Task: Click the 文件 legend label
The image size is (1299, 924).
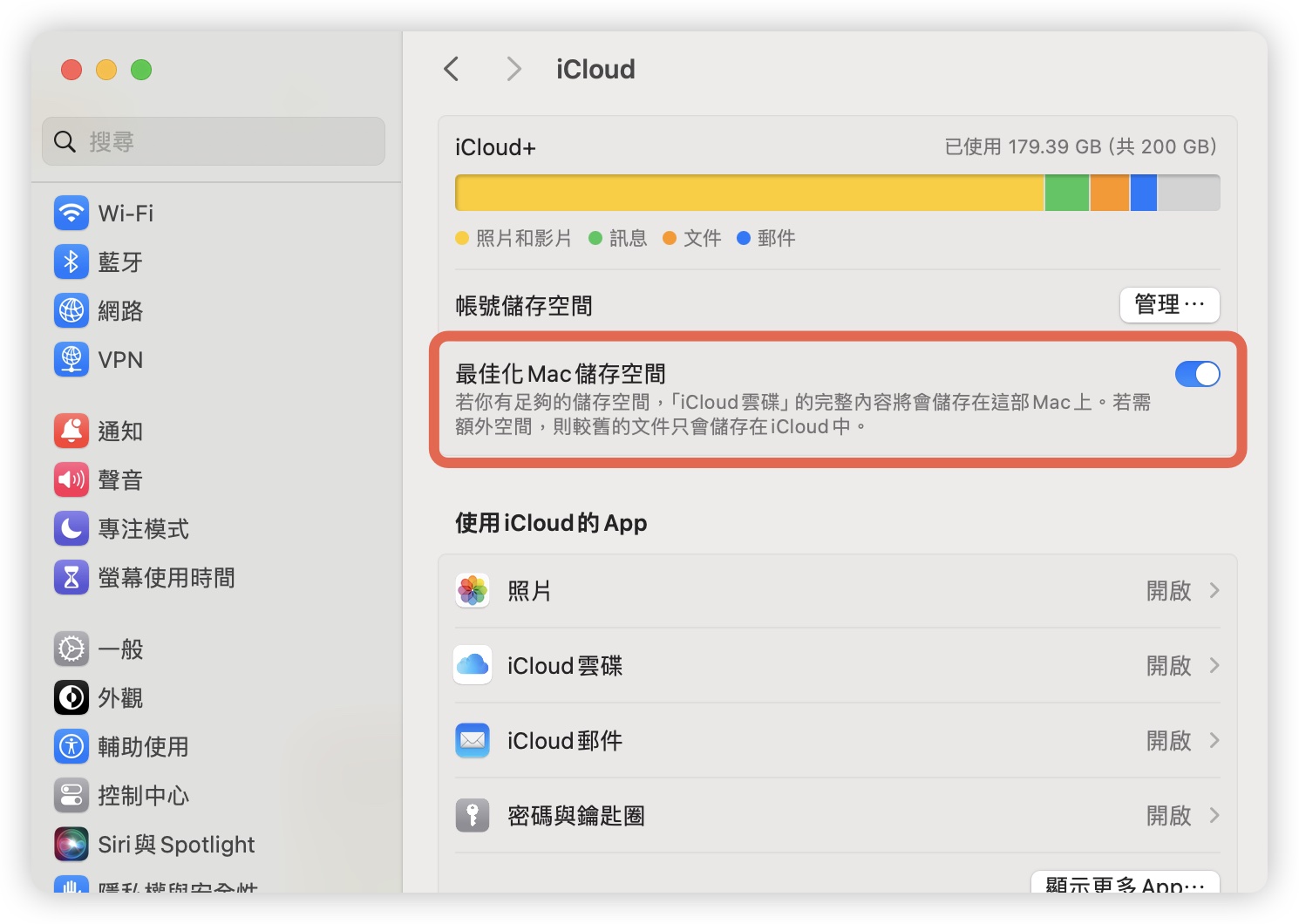Action: pyautogui.click(x=703, y=238)
